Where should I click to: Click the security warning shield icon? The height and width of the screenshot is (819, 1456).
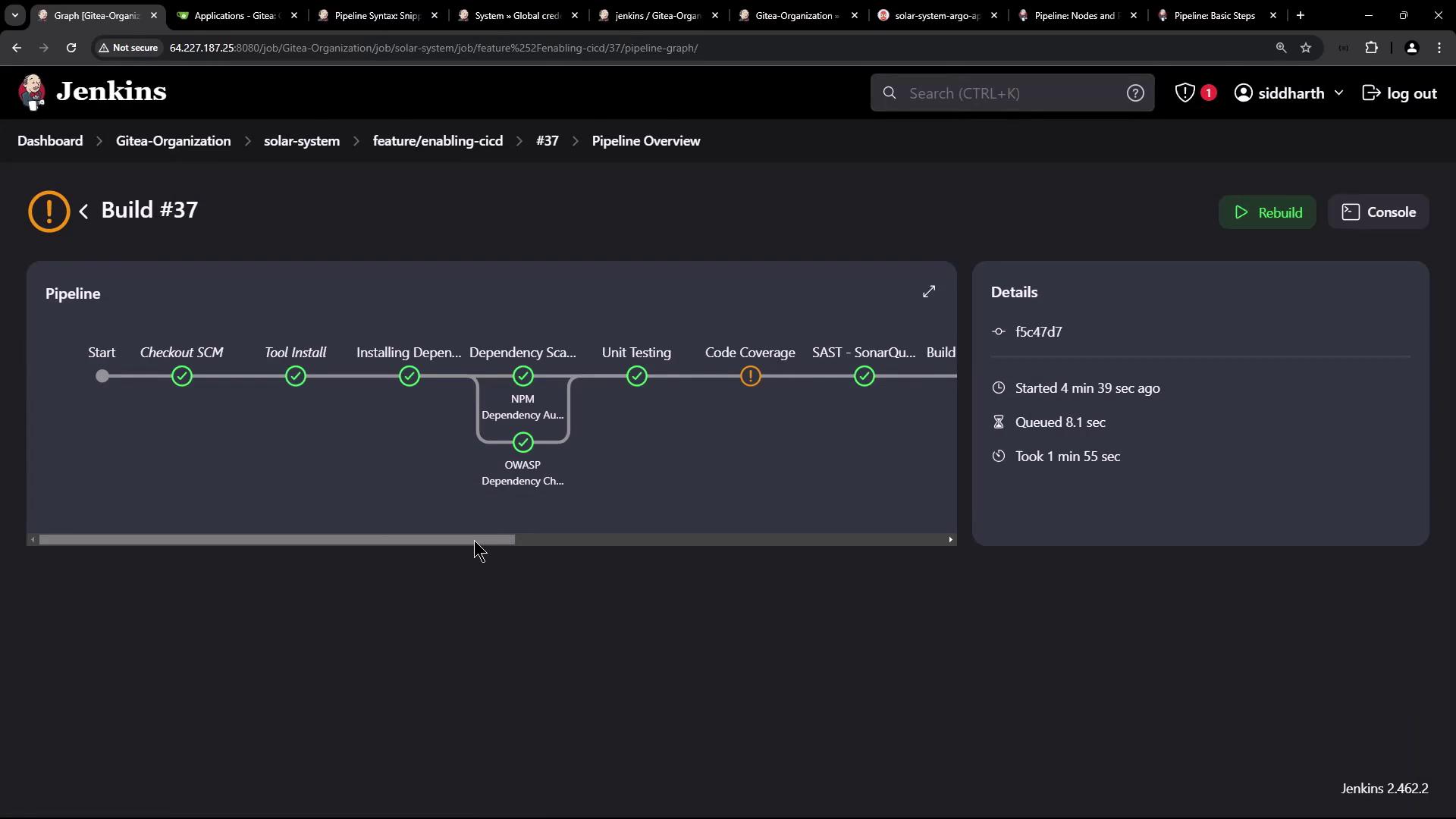[1185, 93]
